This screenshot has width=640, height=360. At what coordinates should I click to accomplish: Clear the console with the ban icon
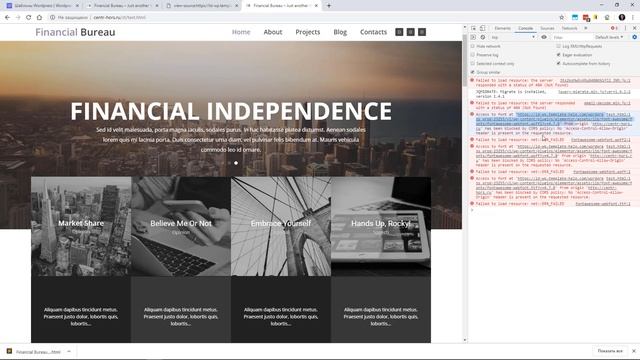[482, 37]
